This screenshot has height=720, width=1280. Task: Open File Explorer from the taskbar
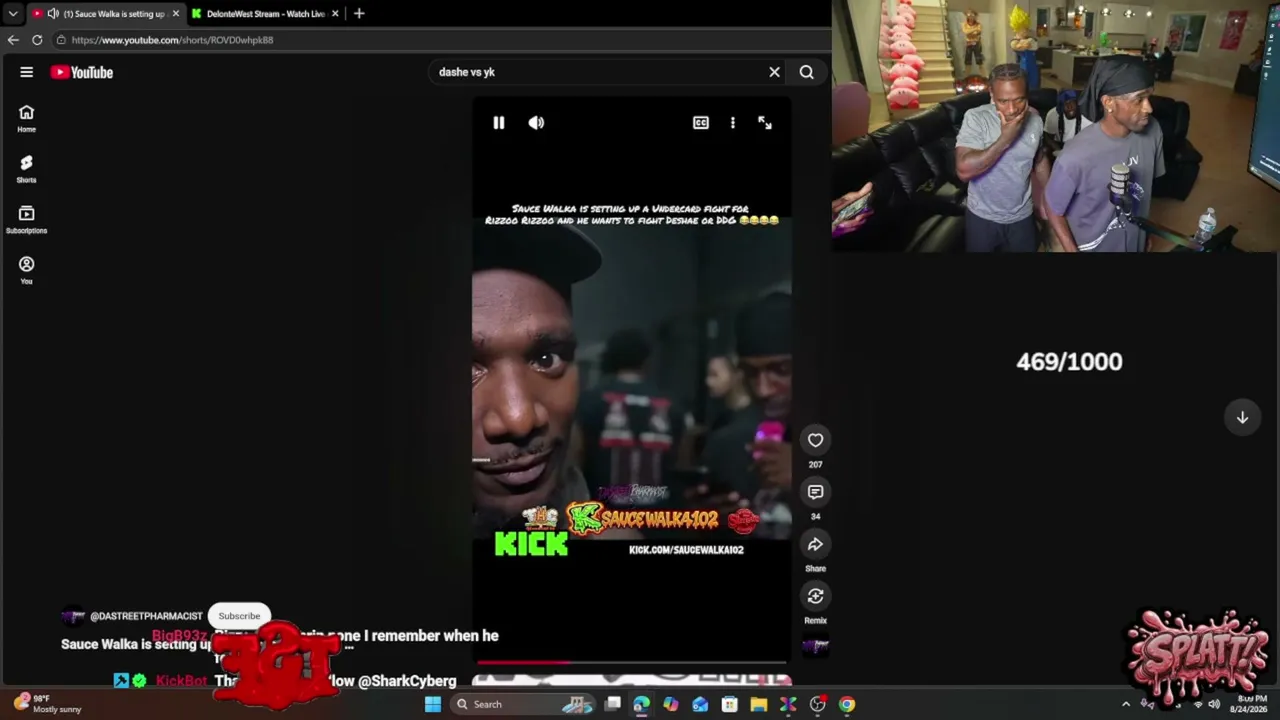coord(759,704)
